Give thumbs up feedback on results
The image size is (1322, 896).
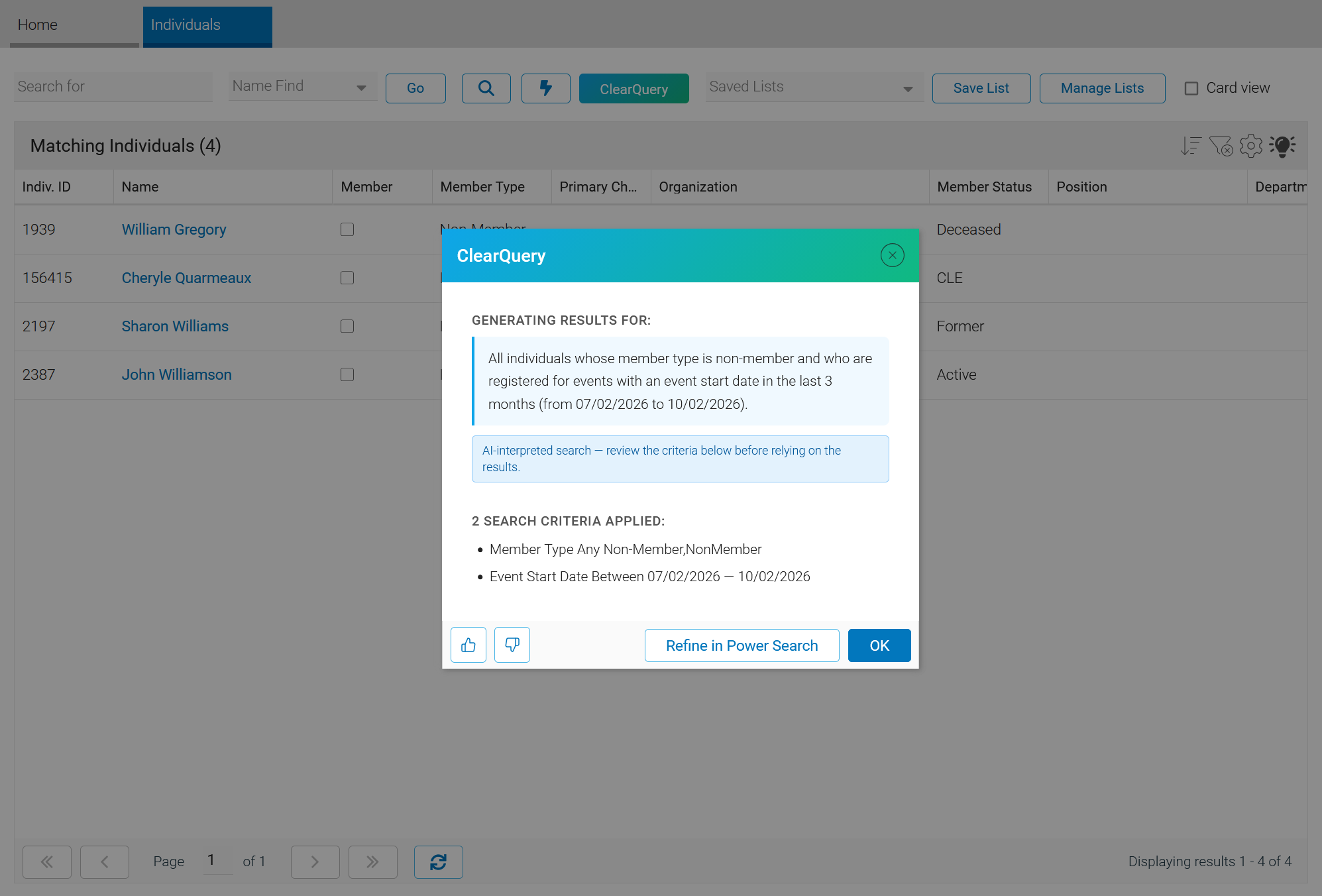[468, 645]
